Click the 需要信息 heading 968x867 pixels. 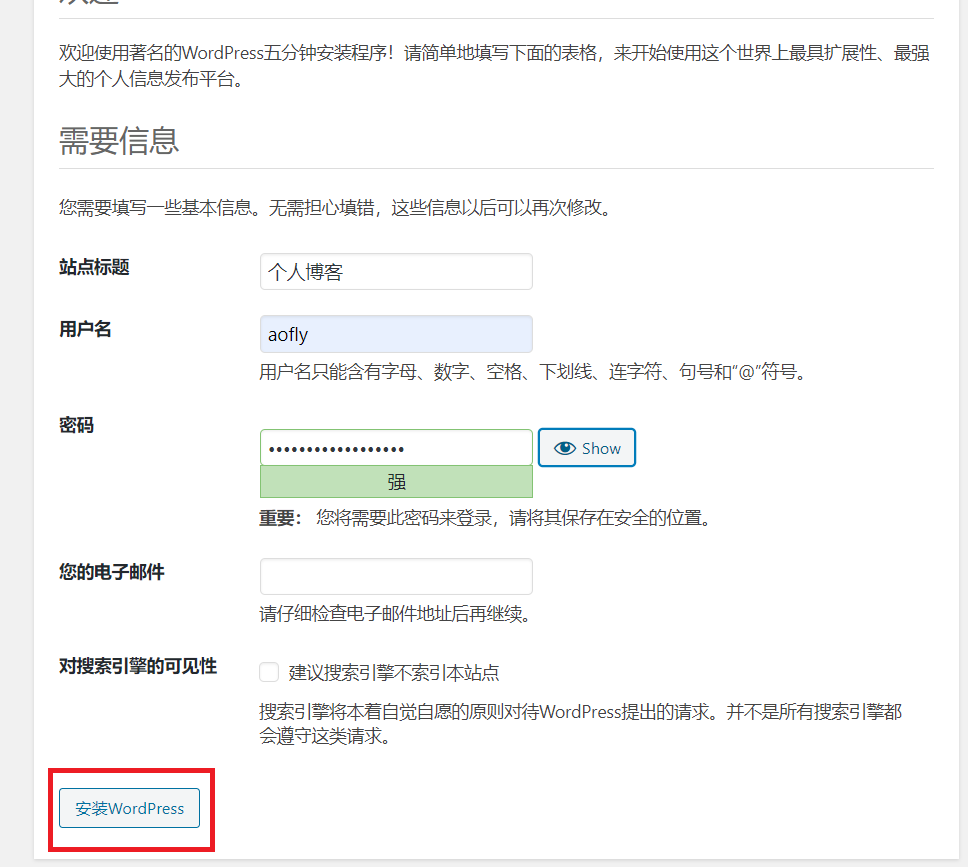tap(119, 141)
